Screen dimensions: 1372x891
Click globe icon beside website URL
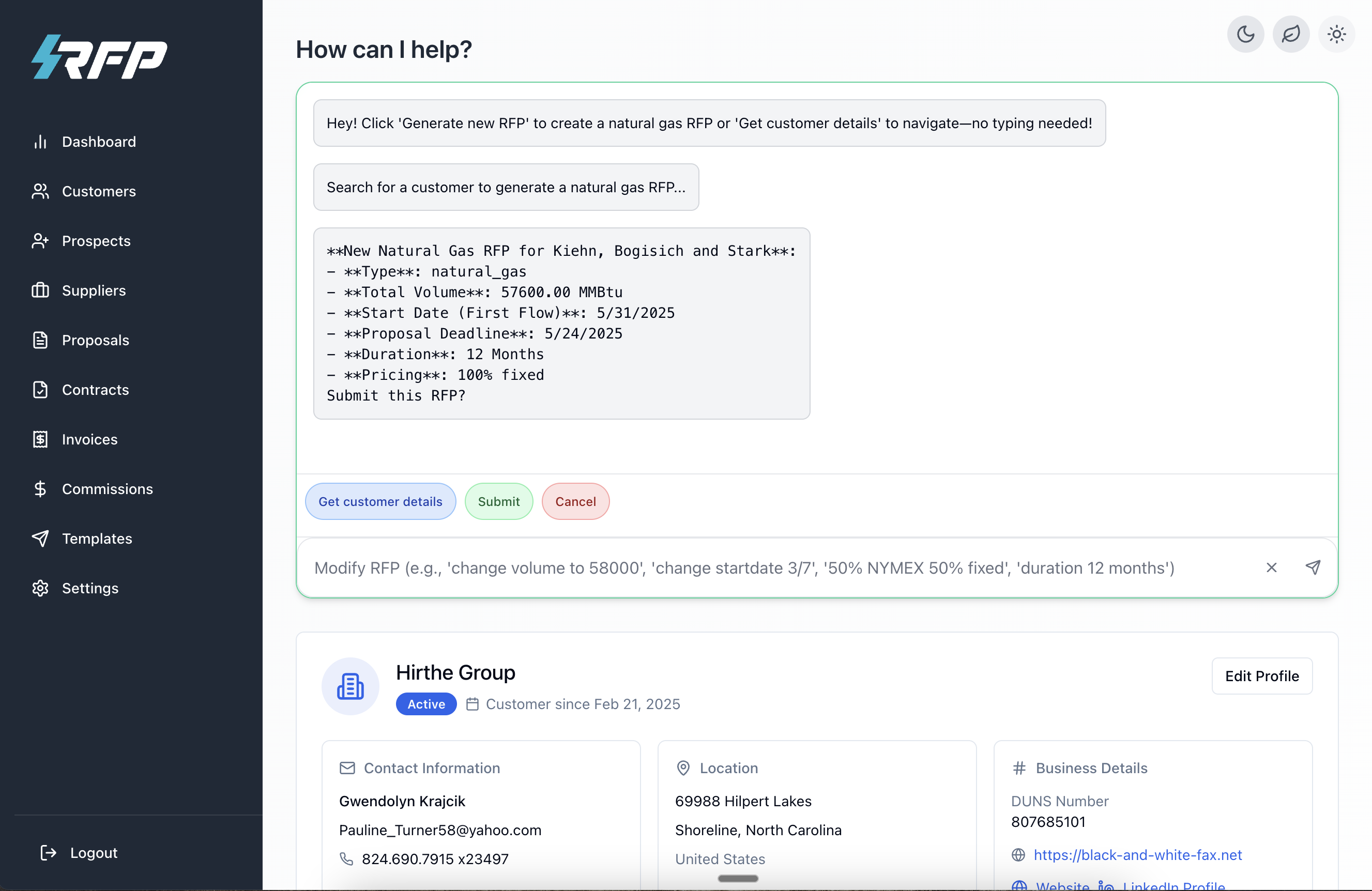pyautogui.click(x=1018, y=854)
